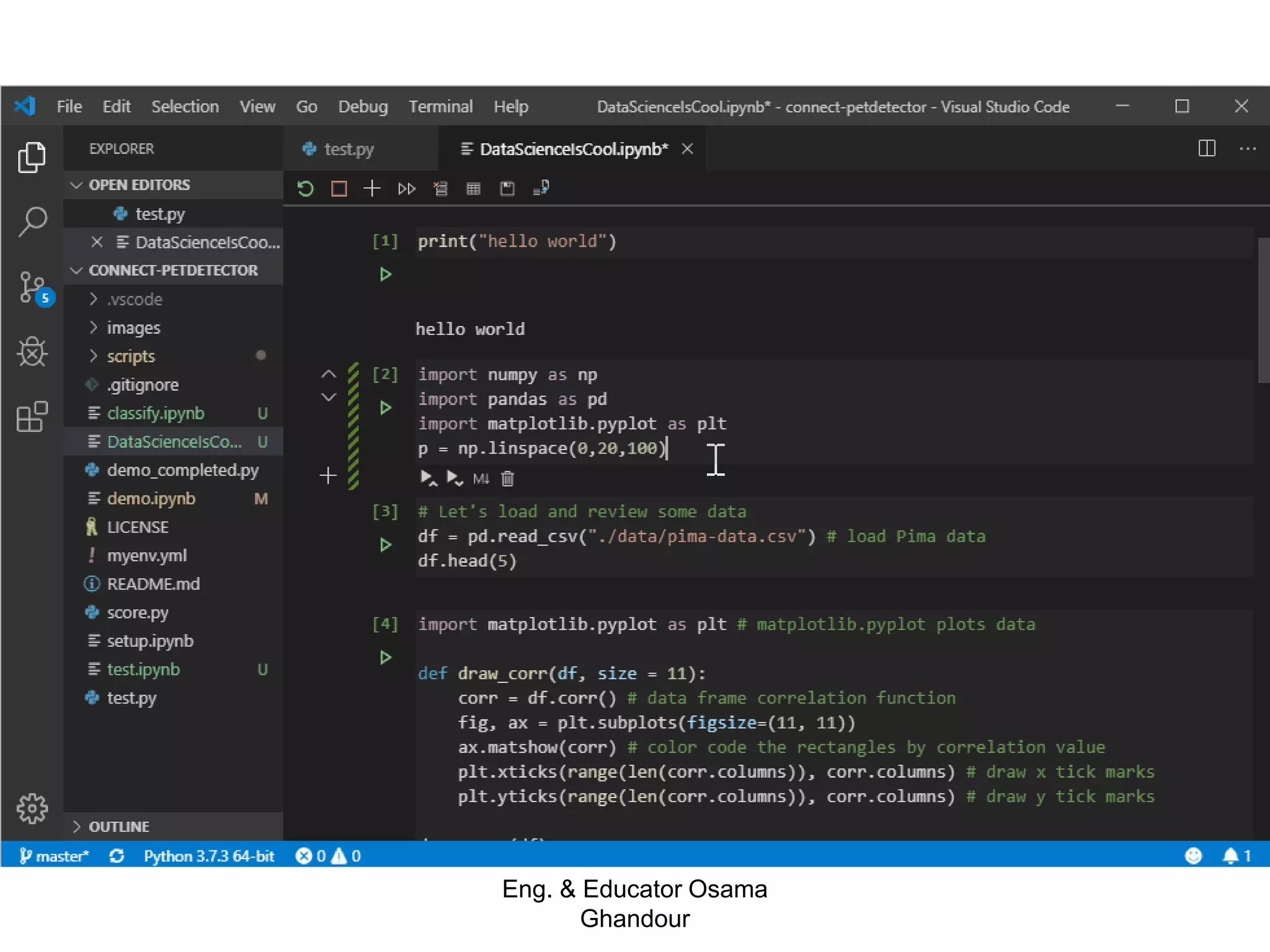Expand the OUTLINE panel

118,826
